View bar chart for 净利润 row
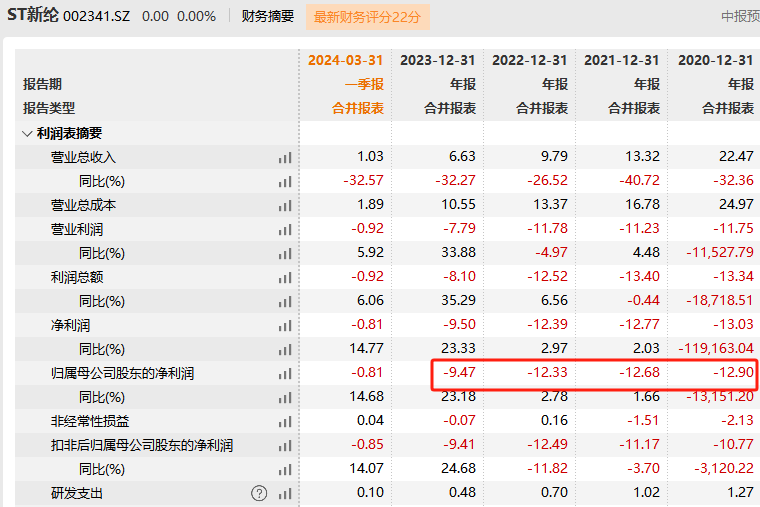Screen dimensions: 760x507 point(285,325)
